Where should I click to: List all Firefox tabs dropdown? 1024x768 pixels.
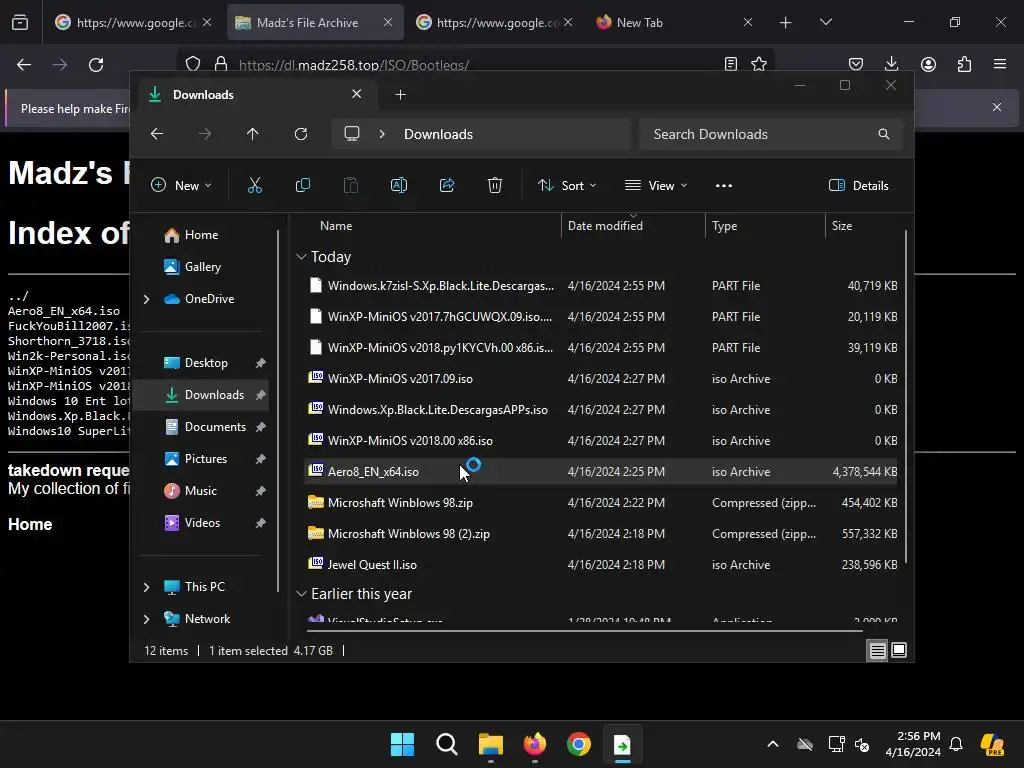click(x=825, y=22)
